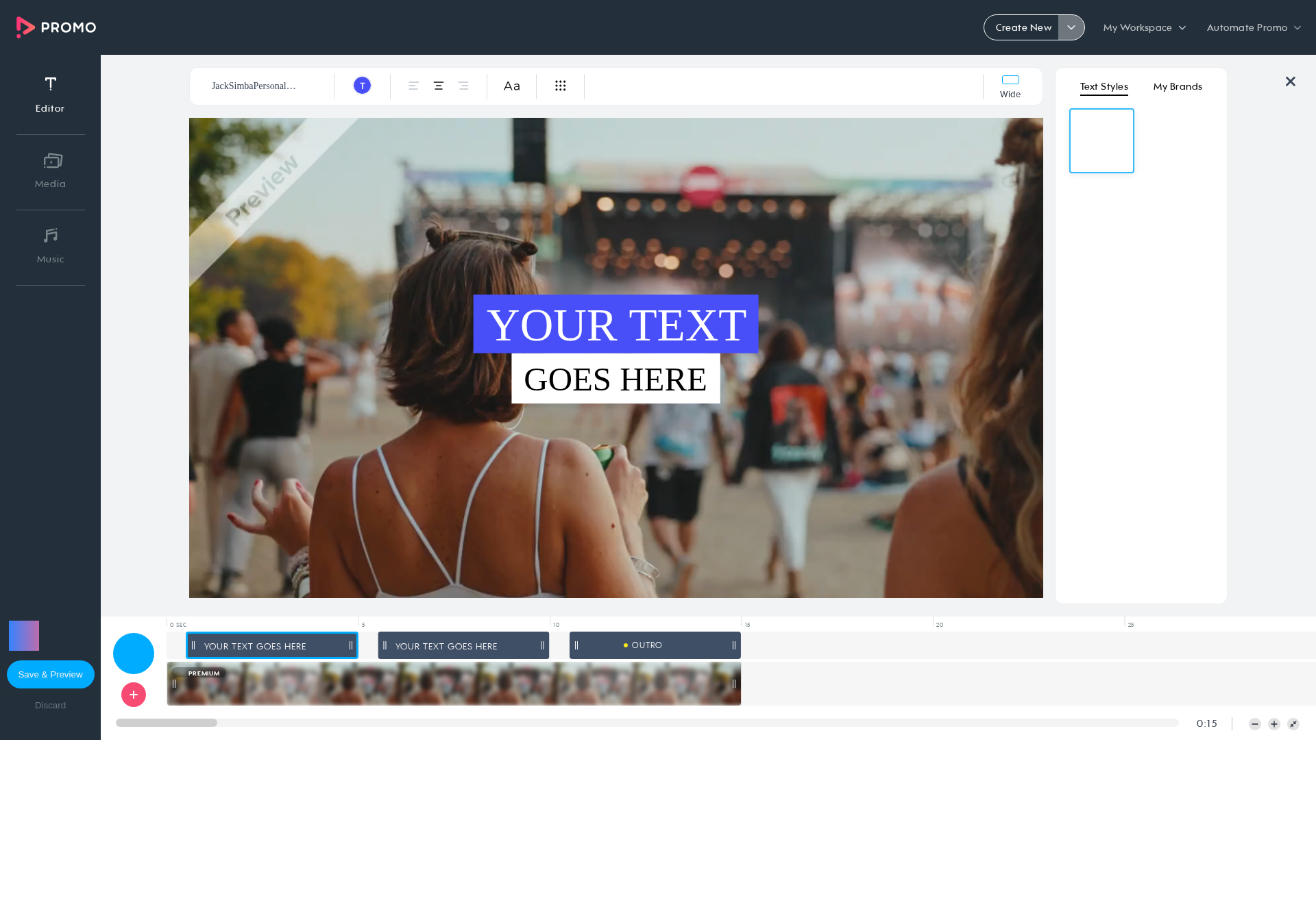Close the text styles panel
Image resolution: width=1316 pixels, height=907 pixels.
[x=1290, y=82]
